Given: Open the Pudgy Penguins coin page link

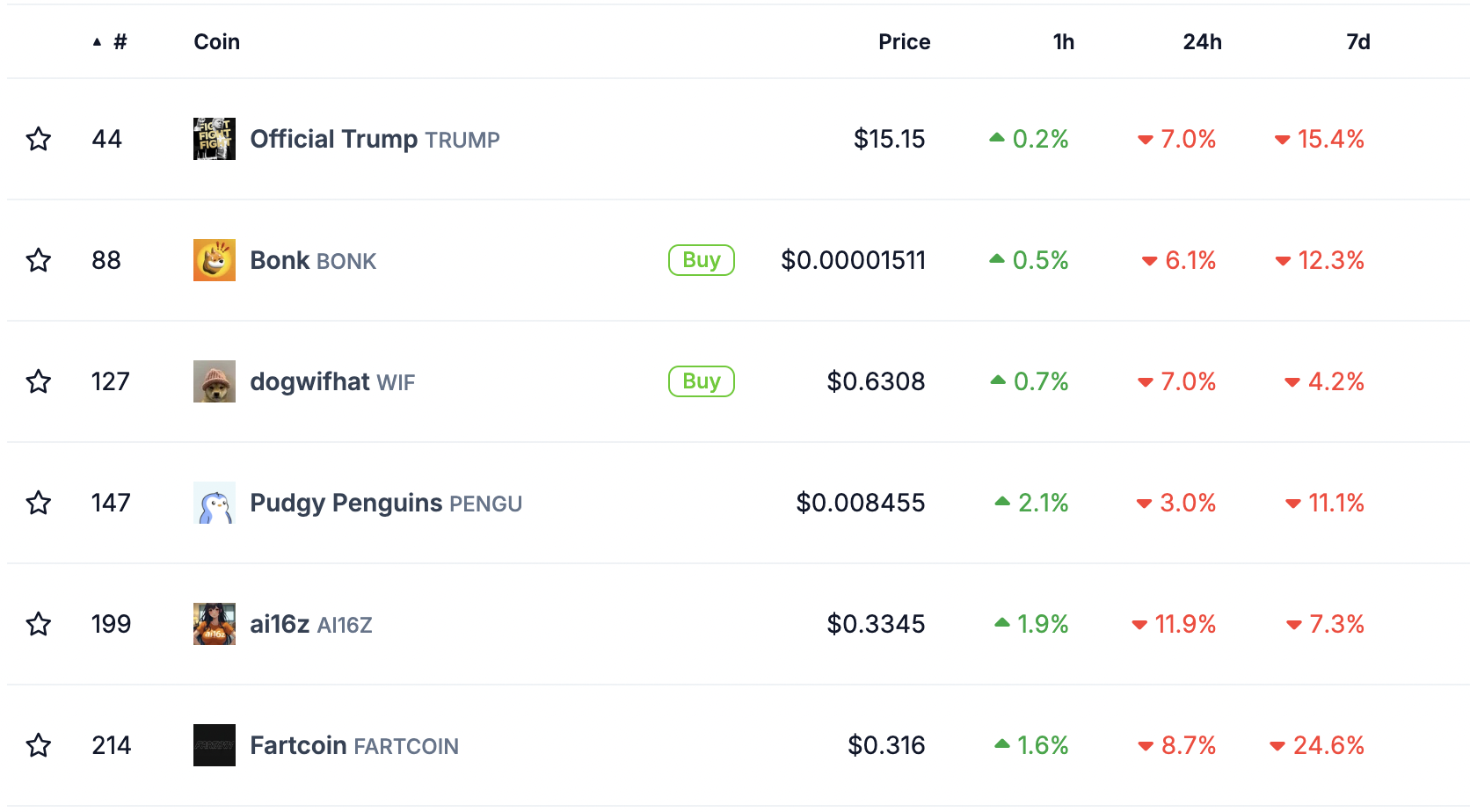Looking at the screenshot, I should (346, 503).
